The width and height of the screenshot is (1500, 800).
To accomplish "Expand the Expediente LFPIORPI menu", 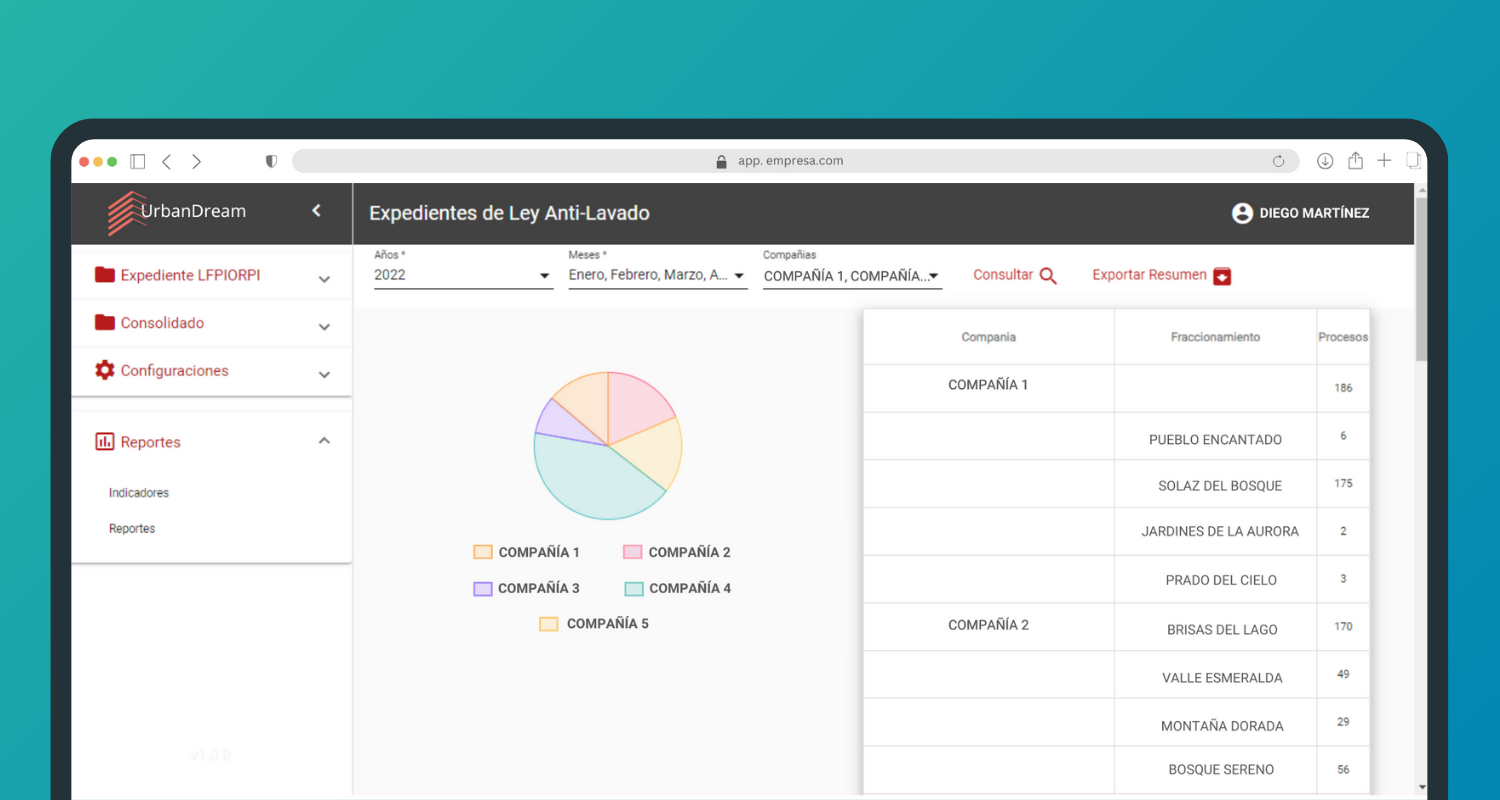I will (x=212, y=276).
